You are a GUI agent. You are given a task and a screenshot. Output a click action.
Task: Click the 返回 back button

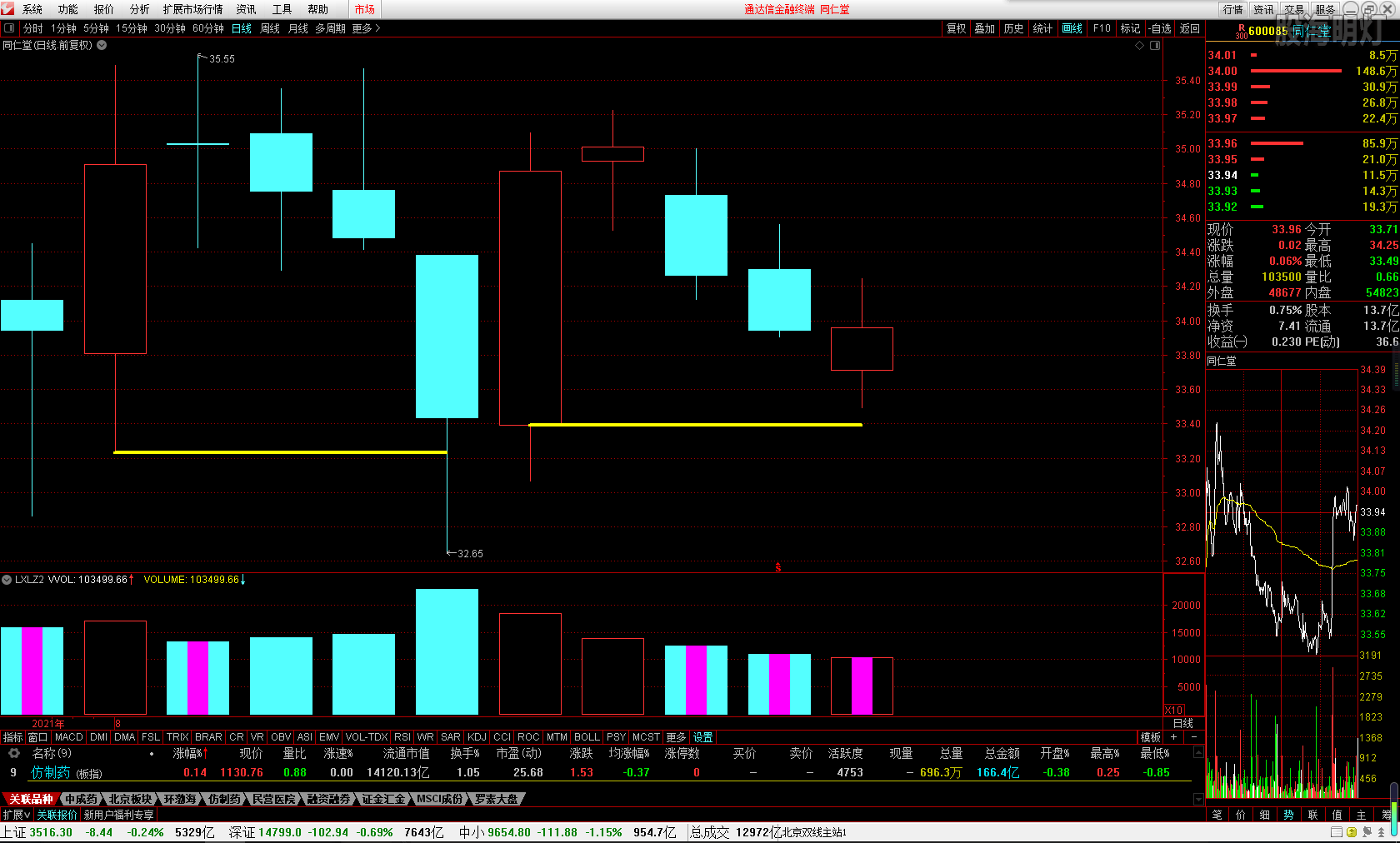(1190, 28)
